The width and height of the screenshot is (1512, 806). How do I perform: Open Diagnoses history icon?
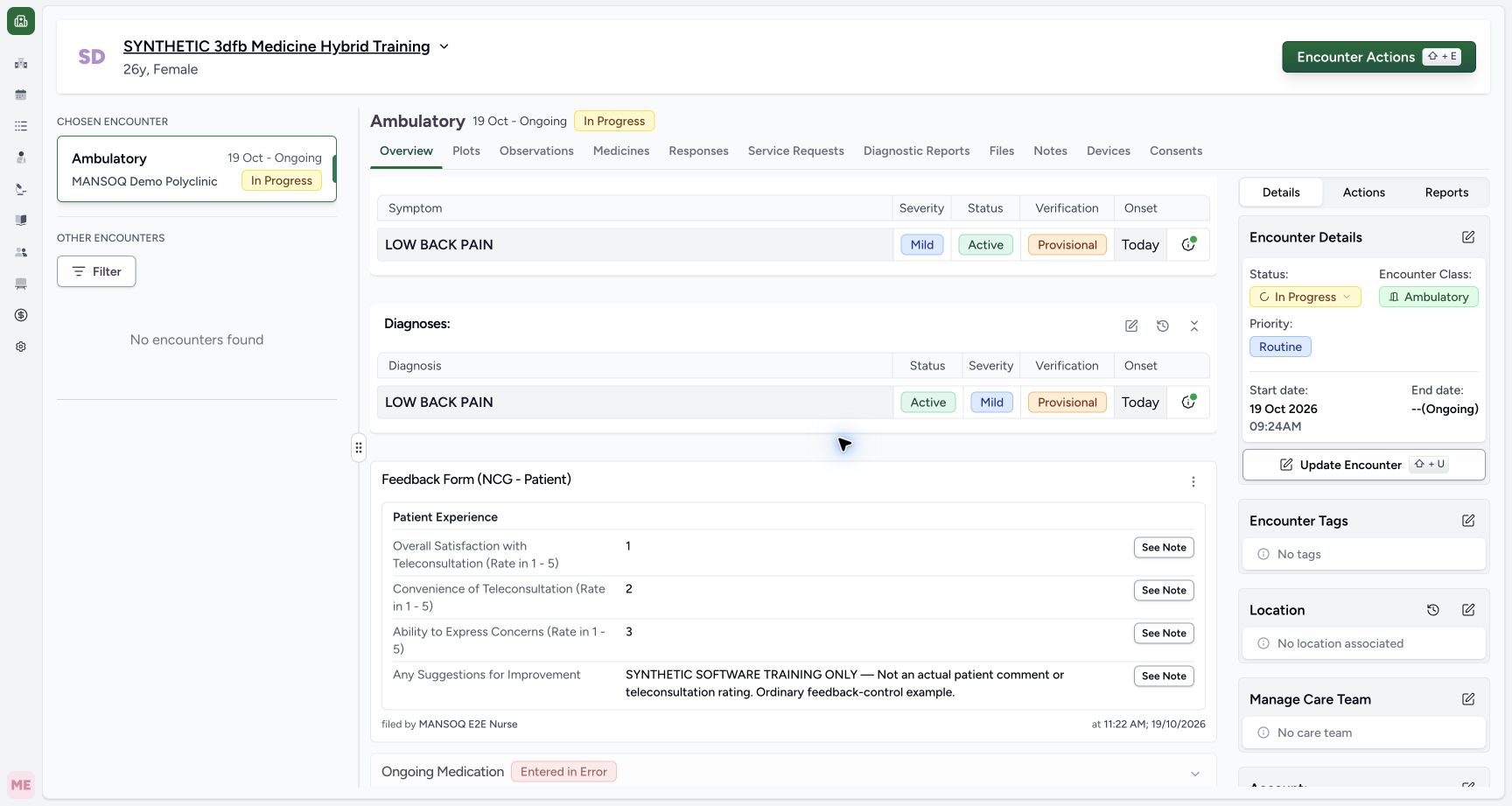[x=1163, y=326]
